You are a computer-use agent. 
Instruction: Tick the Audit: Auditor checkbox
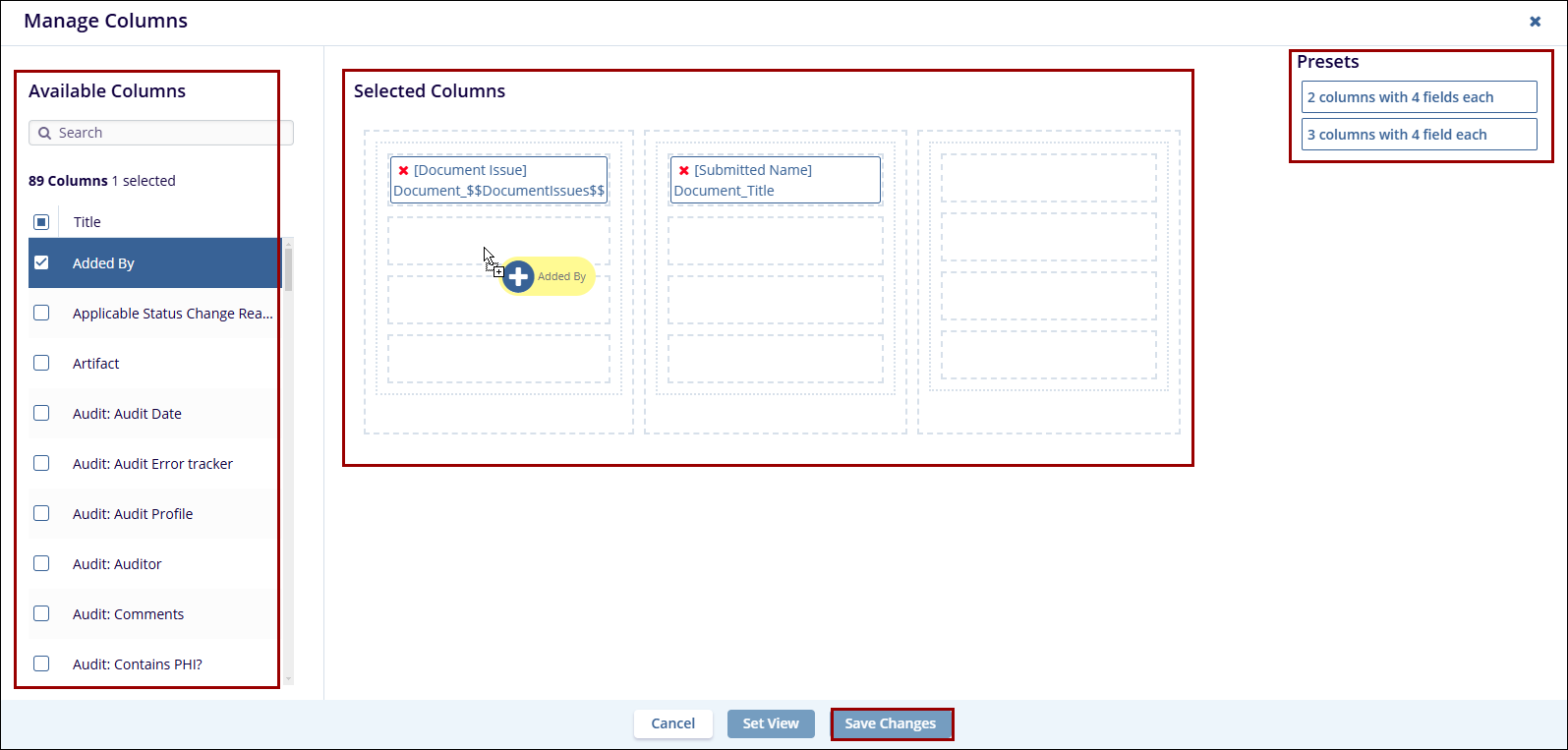(41, 563)
